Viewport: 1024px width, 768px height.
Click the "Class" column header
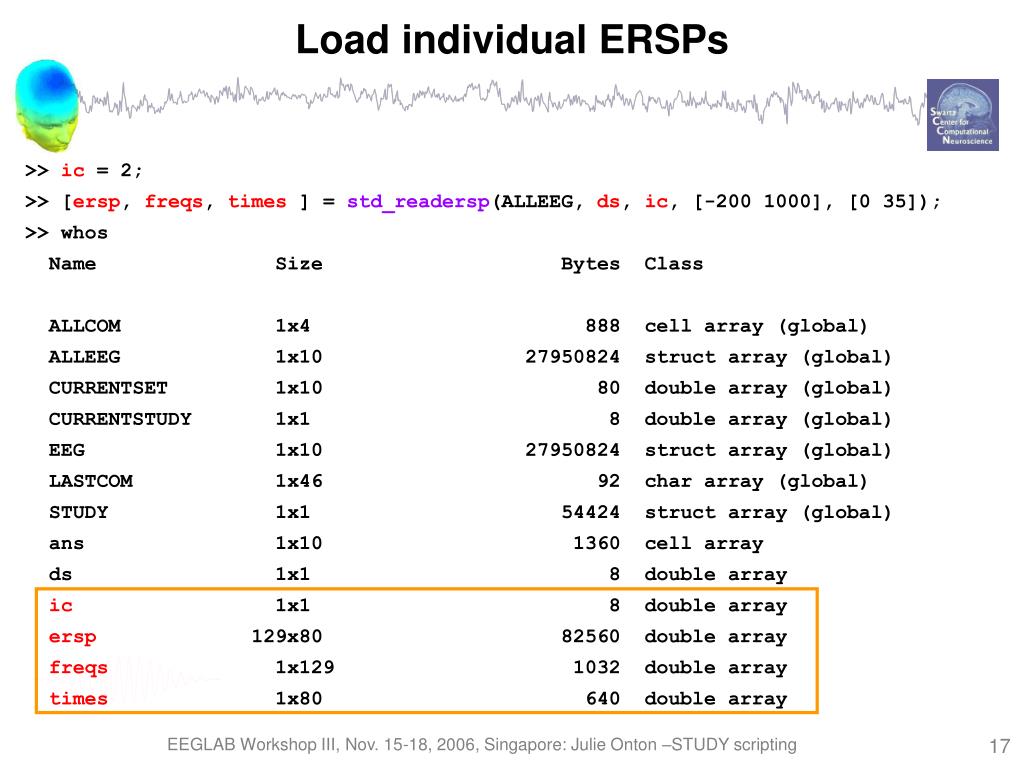pos(674,264)
